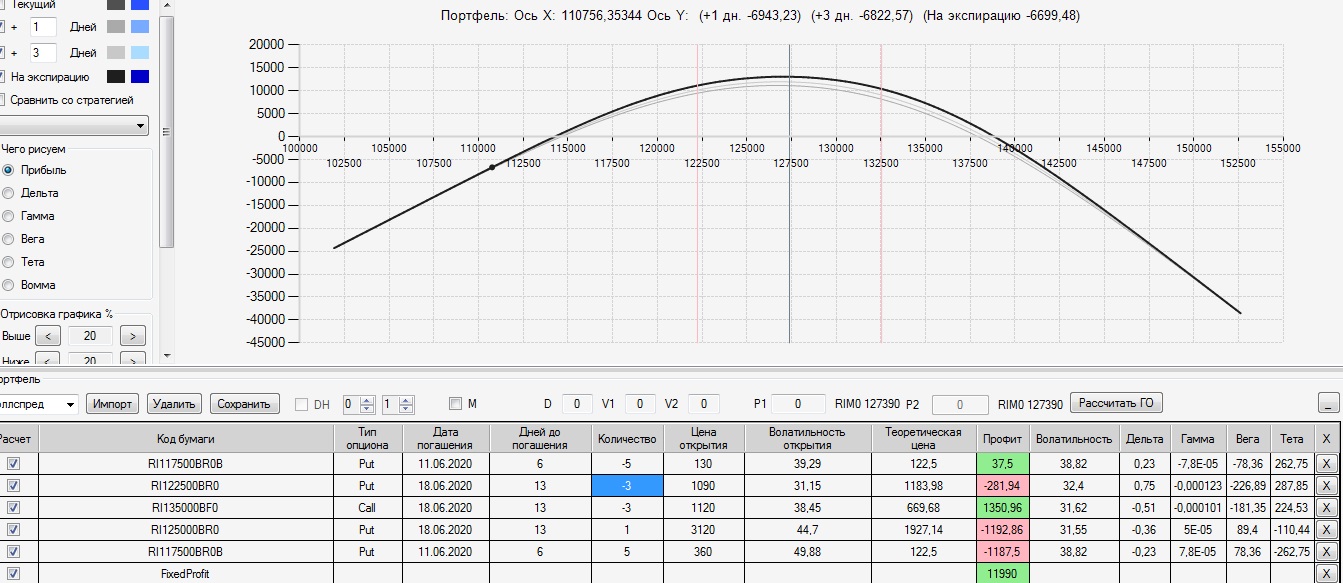The height and width of the screenshot is (583, 1343).
Task: Toggle the M checkbox
Action: (x=455, y=404)
